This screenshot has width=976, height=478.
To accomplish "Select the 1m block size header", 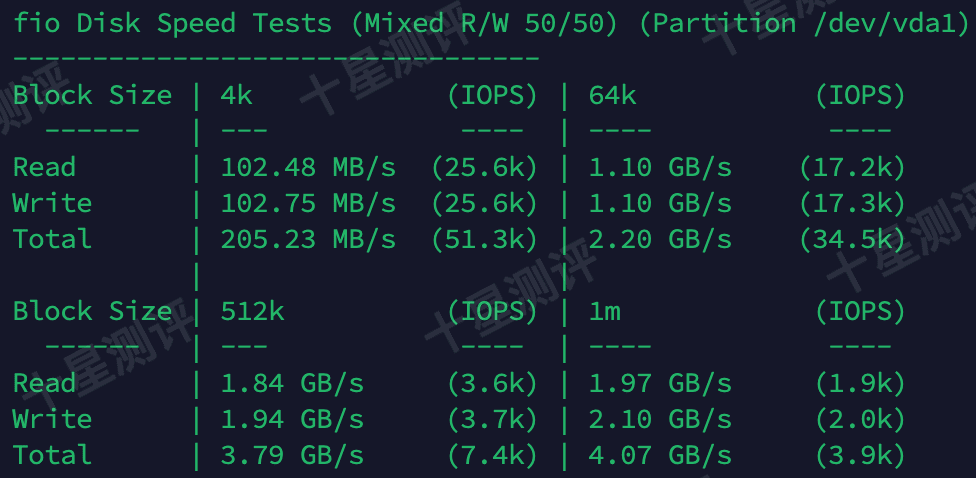I will [604, 312].
